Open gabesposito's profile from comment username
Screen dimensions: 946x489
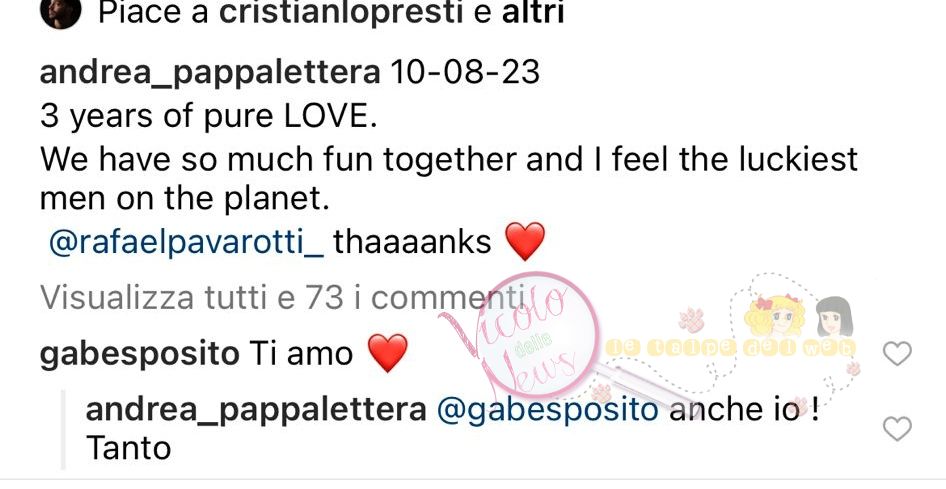pos(139,355)
